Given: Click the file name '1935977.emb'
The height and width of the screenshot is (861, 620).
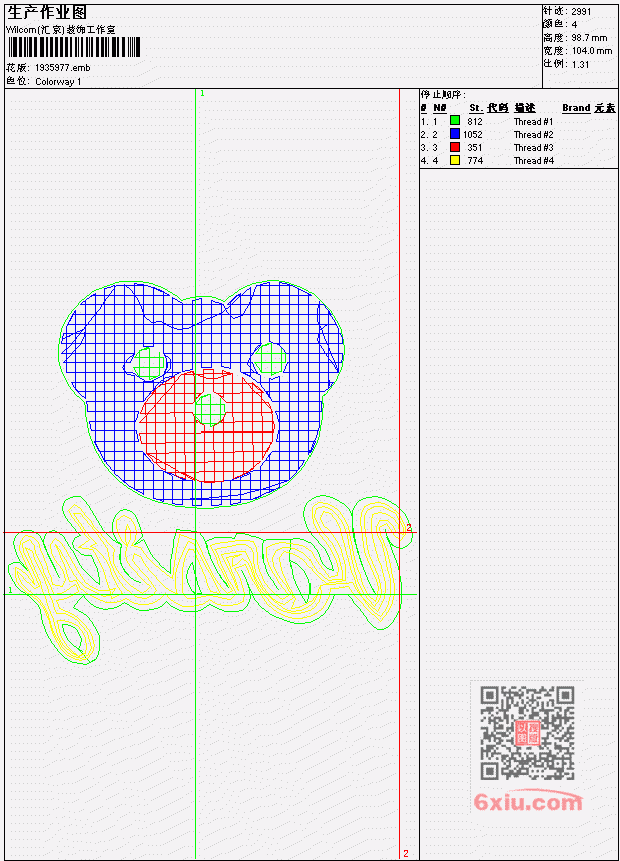Looking at the screenshot, I should (x=63, y=68).
